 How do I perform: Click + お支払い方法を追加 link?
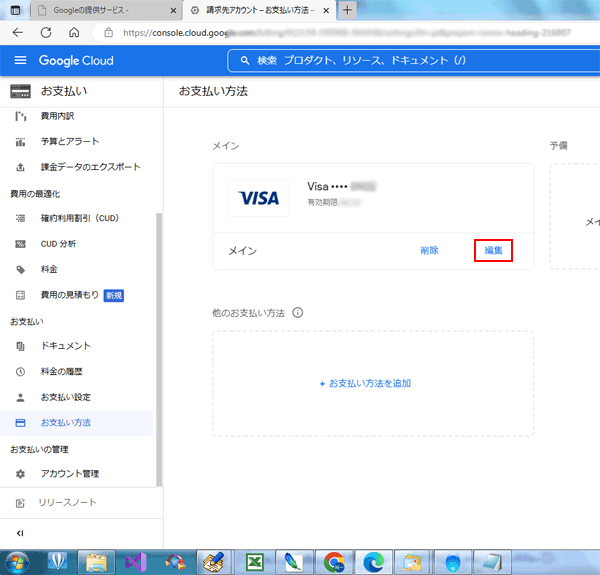tap(365, 383)
